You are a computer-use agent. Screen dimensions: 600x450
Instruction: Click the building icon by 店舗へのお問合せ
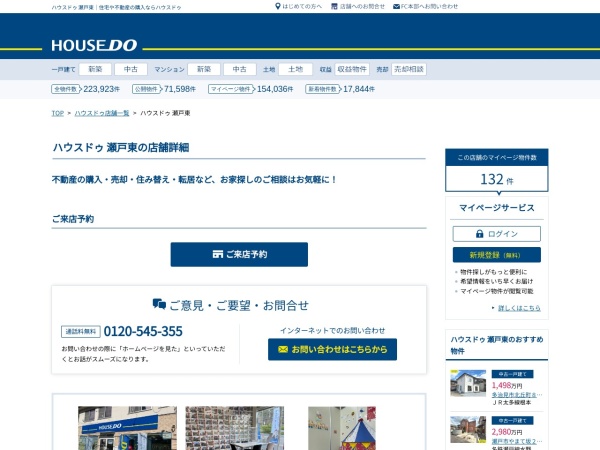(334, 6)
